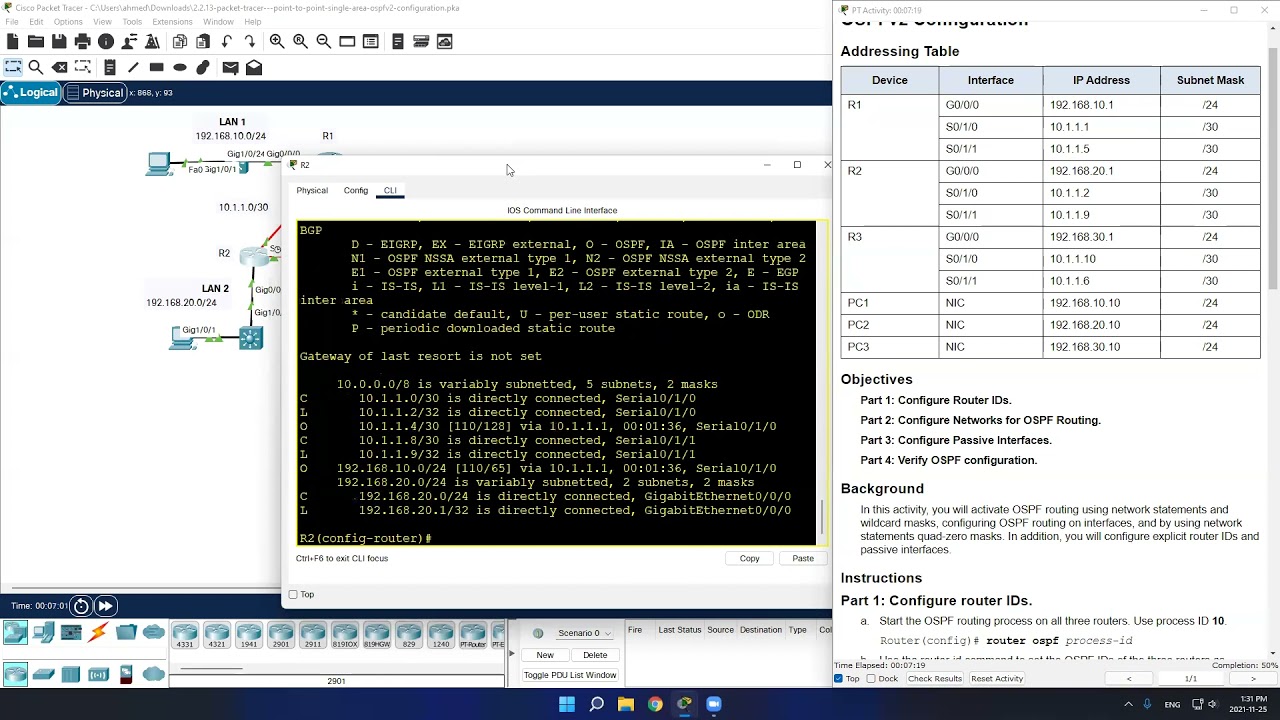Click the Zoom In magnifier
The height and width of the screenshot is (720, 1280).
tap(277, 41)
